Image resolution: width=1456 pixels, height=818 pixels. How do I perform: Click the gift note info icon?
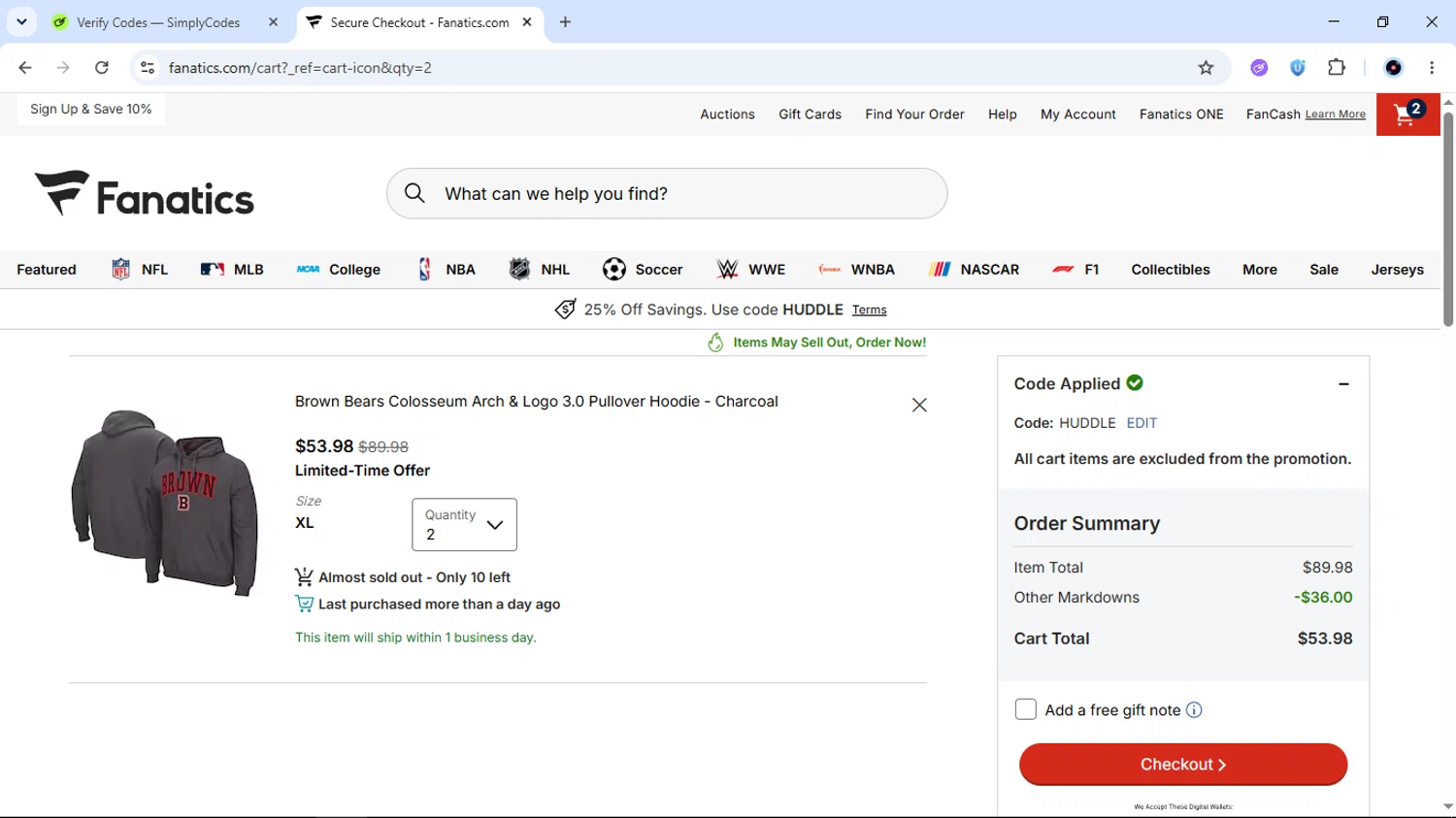click(x=1194, y=710)
